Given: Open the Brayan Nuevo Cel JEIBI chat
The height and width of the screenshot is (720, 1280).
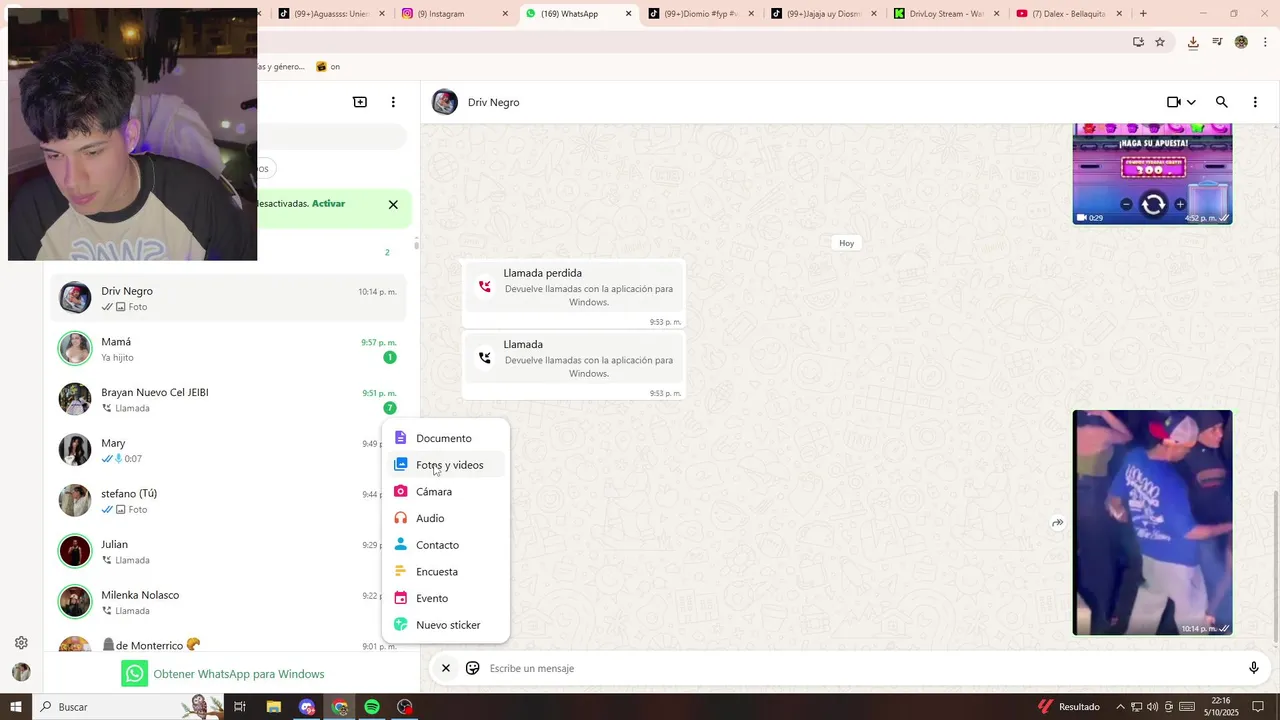Looking at the screenshot, I should pyautogui.click(x=228, y=400).
